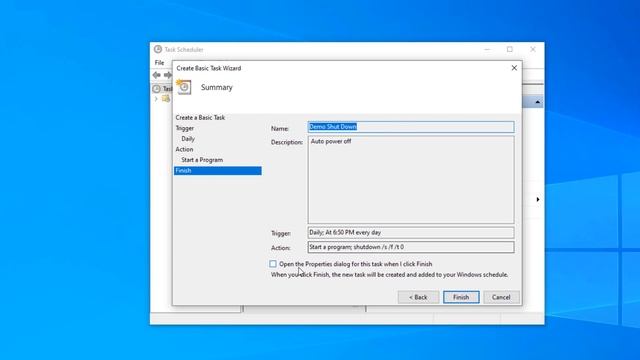The width and height of the screenshot is (640, 360).
Task: Cancel the Create Basic Task Wizard
Action: tap(501, 297)
